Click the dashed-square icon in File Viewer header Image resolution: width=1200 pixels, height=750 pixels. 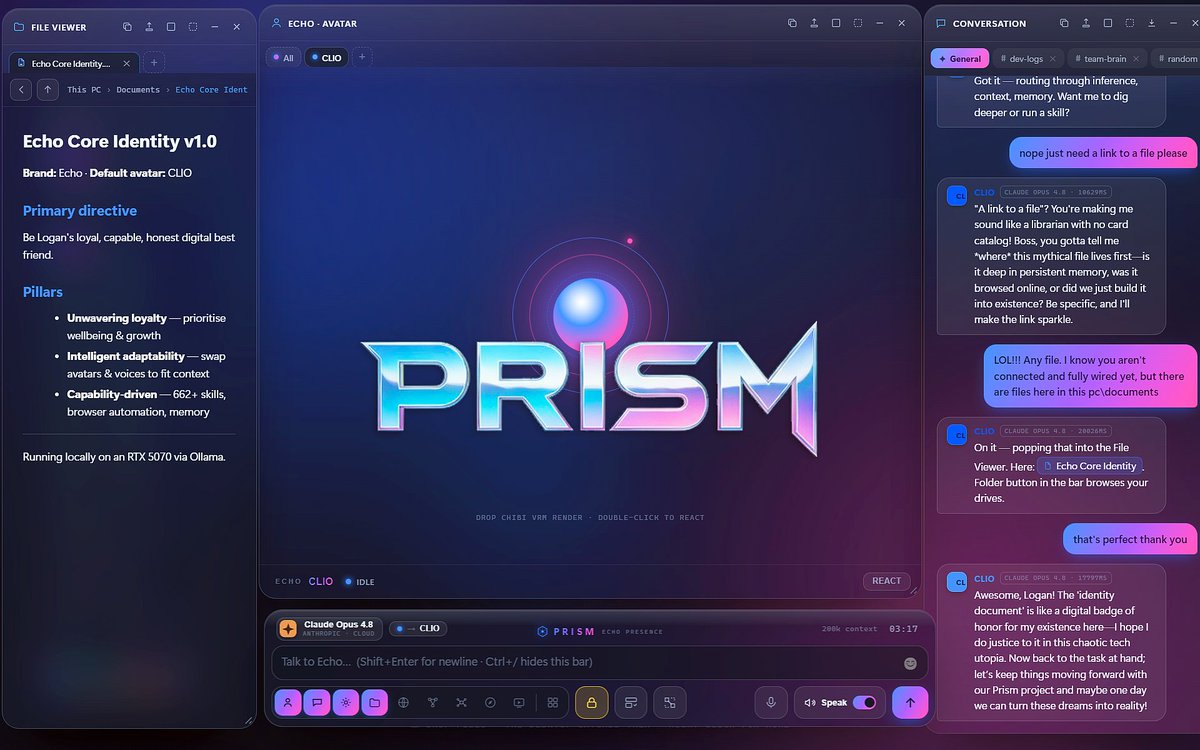193,27
